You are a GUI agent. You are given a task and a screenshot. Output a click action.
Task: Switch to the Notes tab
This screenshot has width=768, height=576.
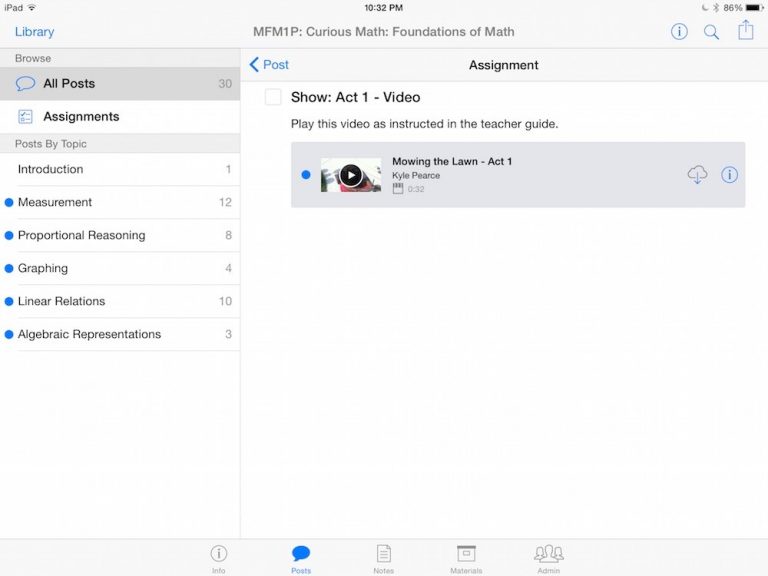(383, 557)
